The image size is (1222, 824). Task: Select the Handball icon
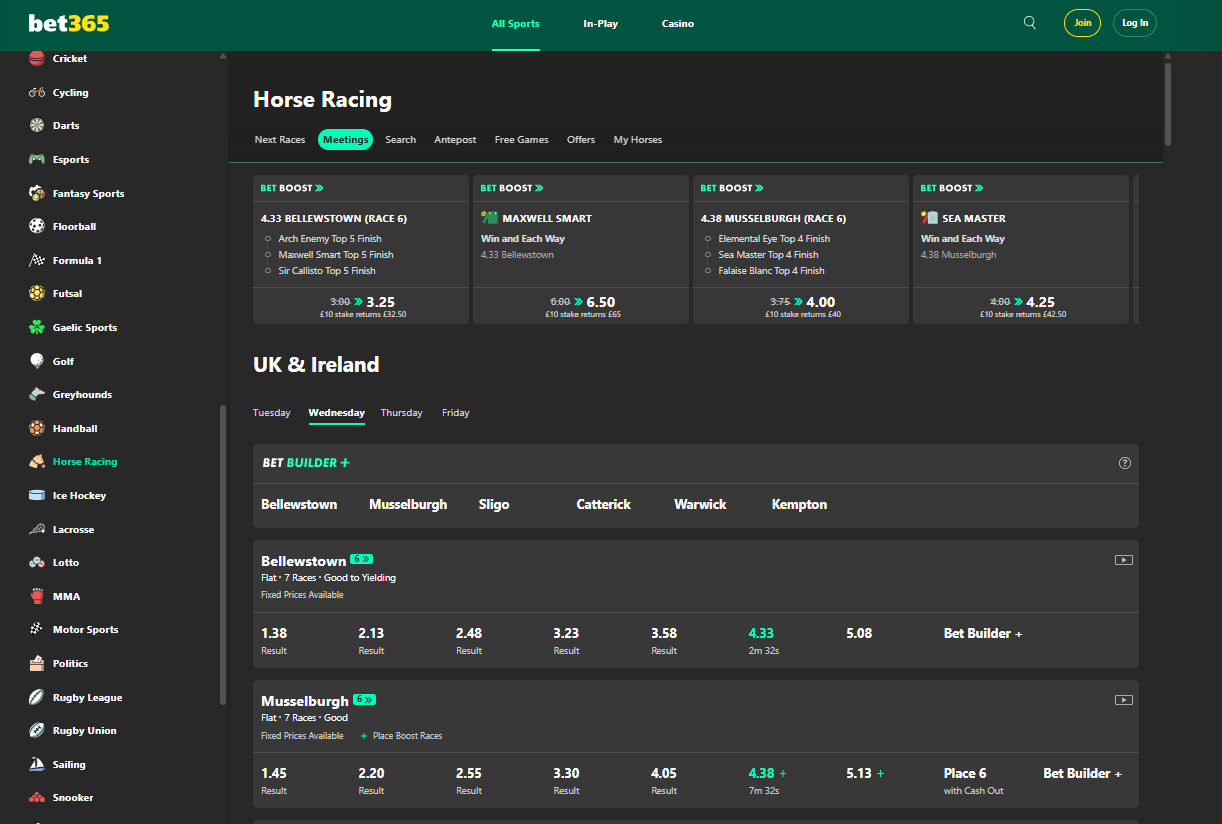tap(37, 428)
